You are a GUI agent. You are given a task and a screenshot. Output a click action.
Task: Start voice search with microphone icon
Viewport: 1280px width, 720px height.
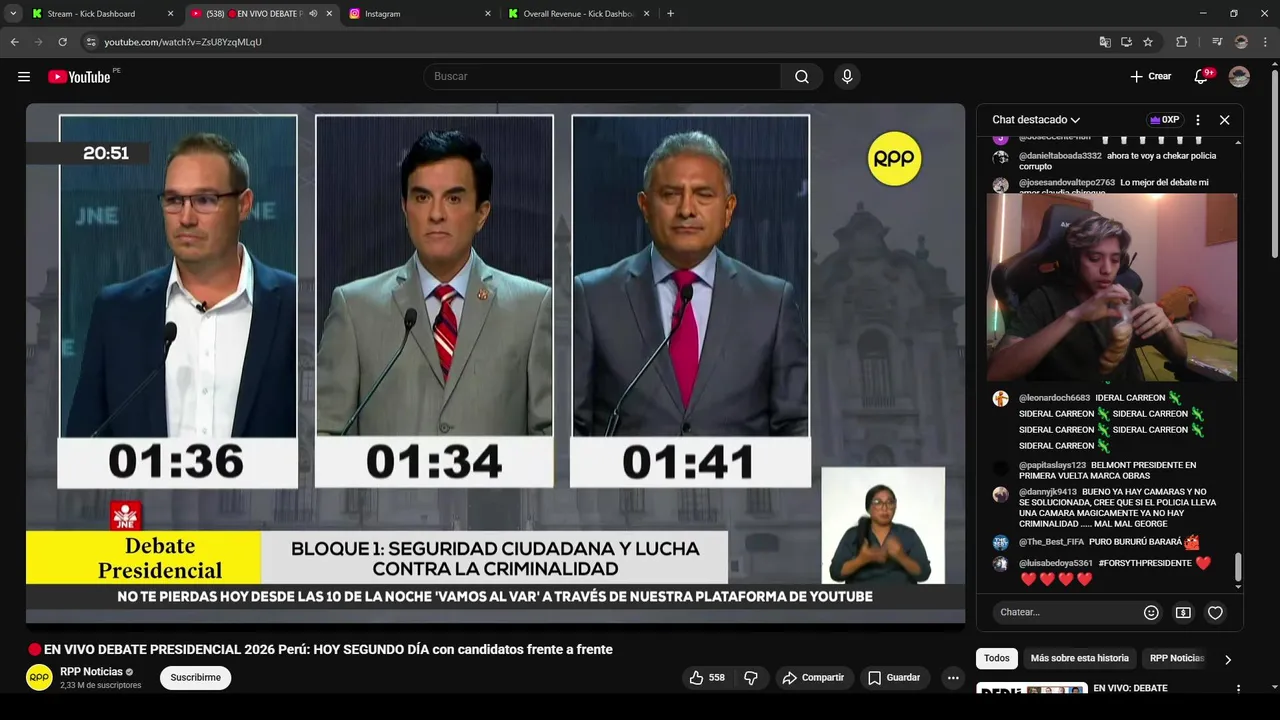click(847, 77)
